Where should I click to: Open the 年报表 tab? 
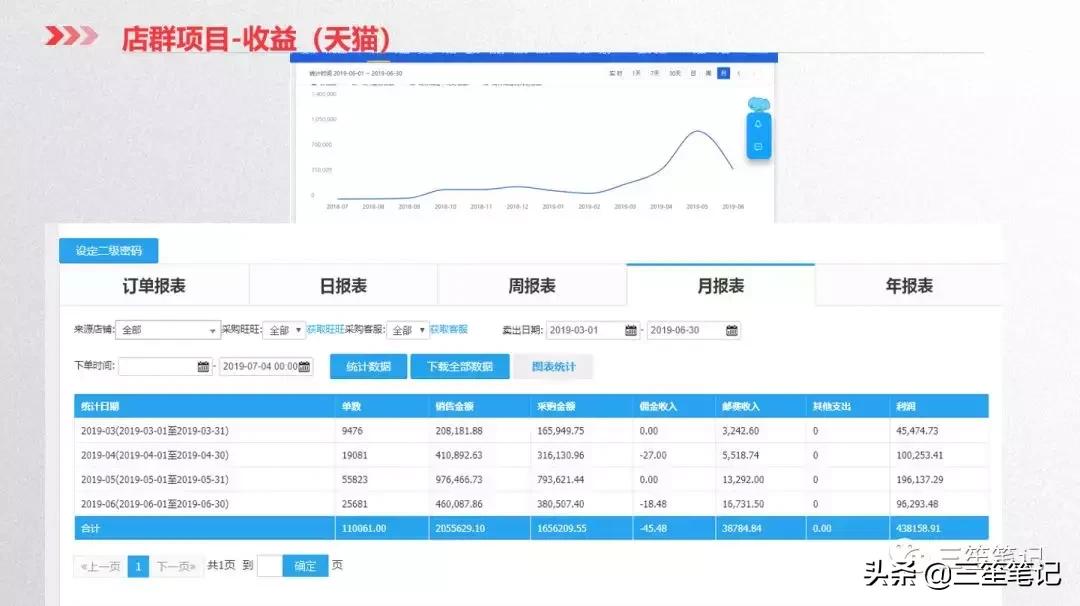coord(910,286)
